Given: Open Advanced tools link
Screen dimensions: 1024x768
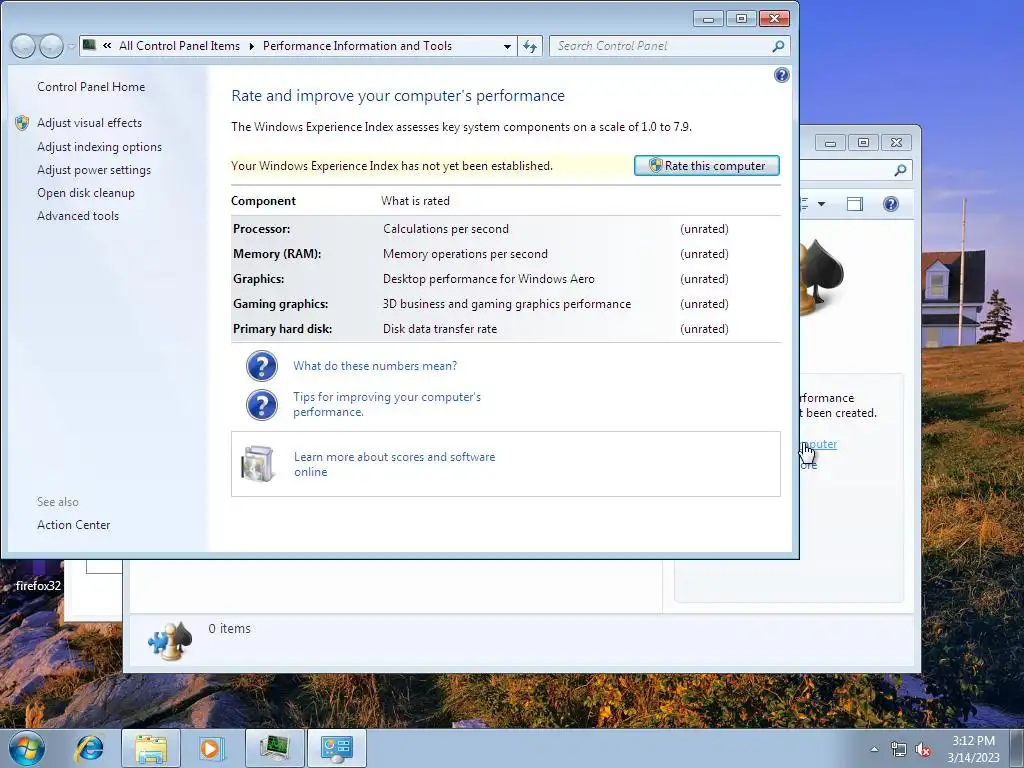Looking at the screenshot, I should (78, 216).
